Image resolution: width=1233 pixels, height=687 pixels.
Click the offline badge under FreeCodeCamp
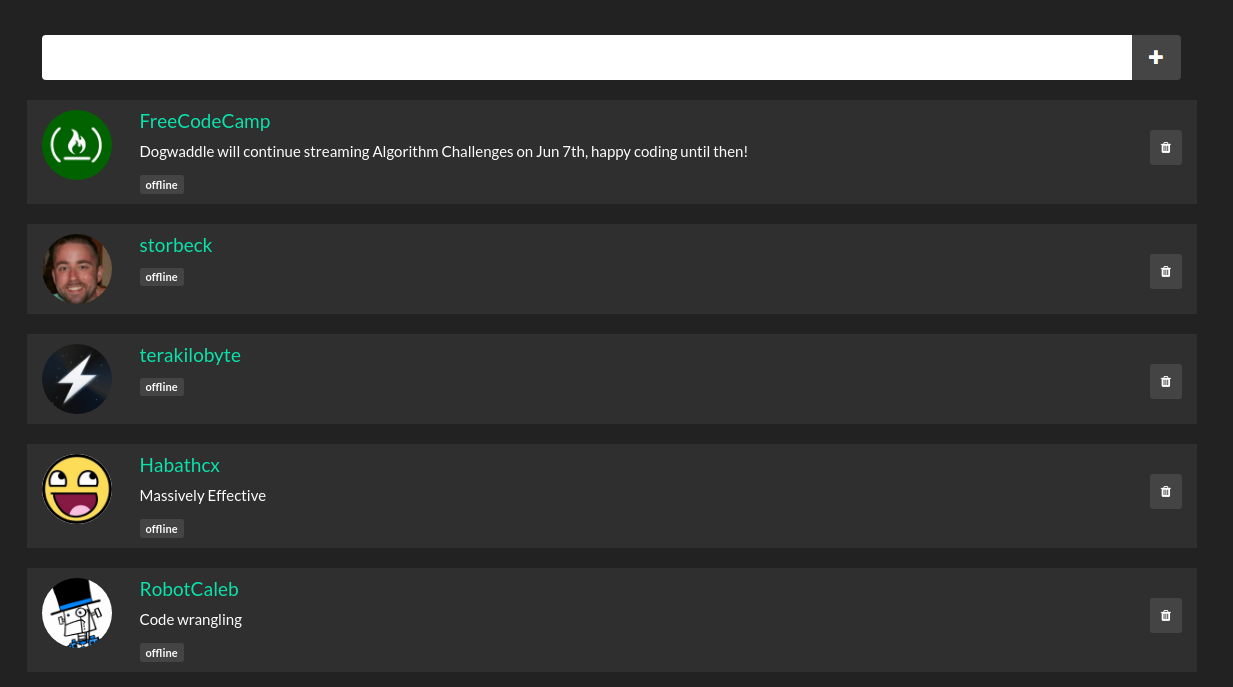pos(162,185)
